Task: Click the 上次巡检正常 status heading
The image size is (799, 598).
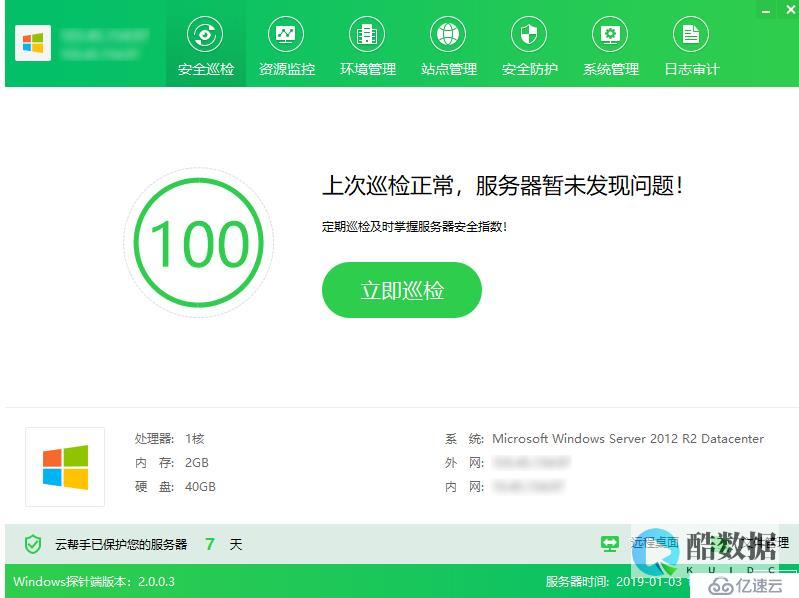Action: click(x=502, y=185)
